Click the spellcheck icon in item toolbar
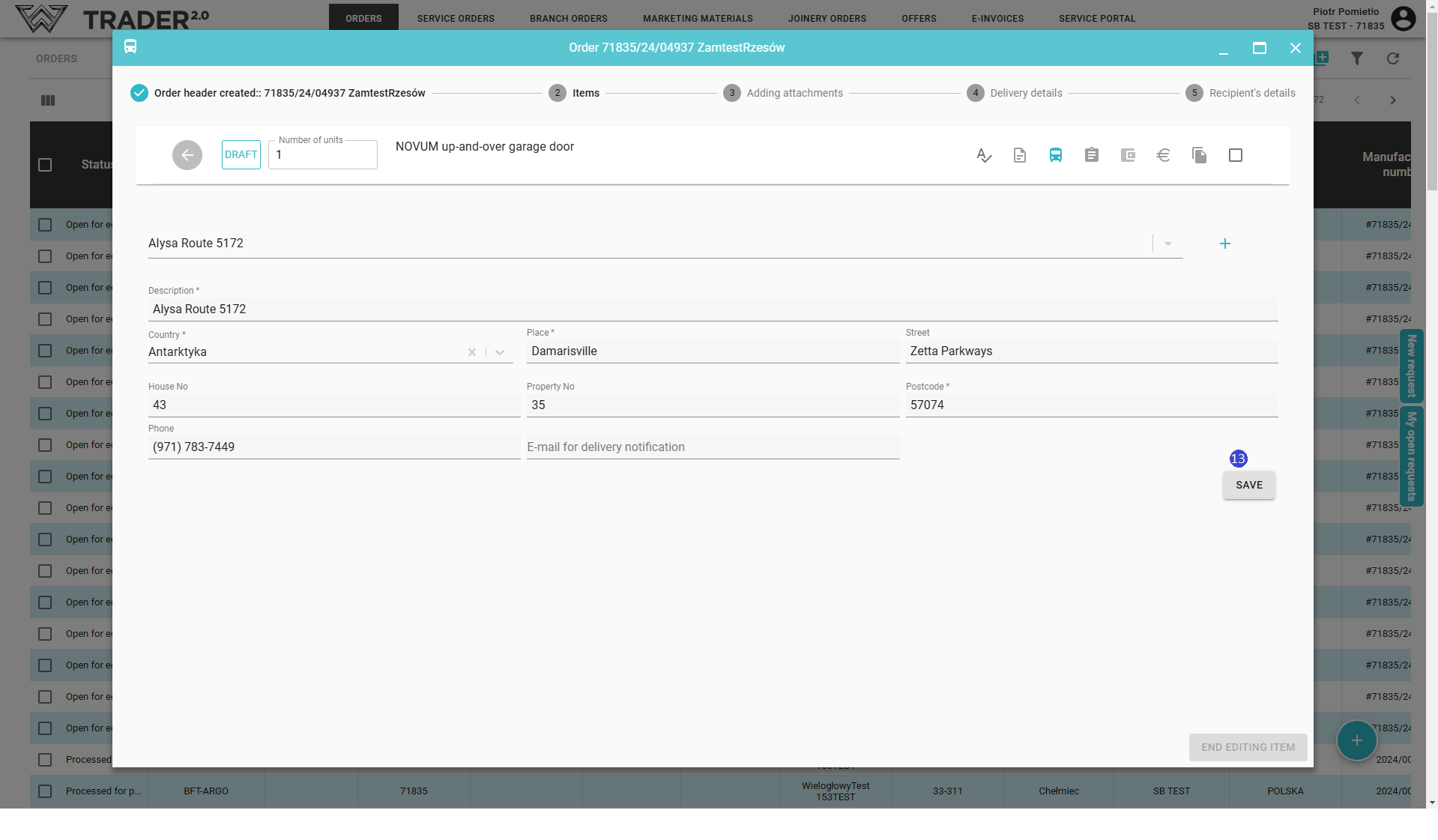This screenshot has height=840, width=1438. tap(984, 155)
